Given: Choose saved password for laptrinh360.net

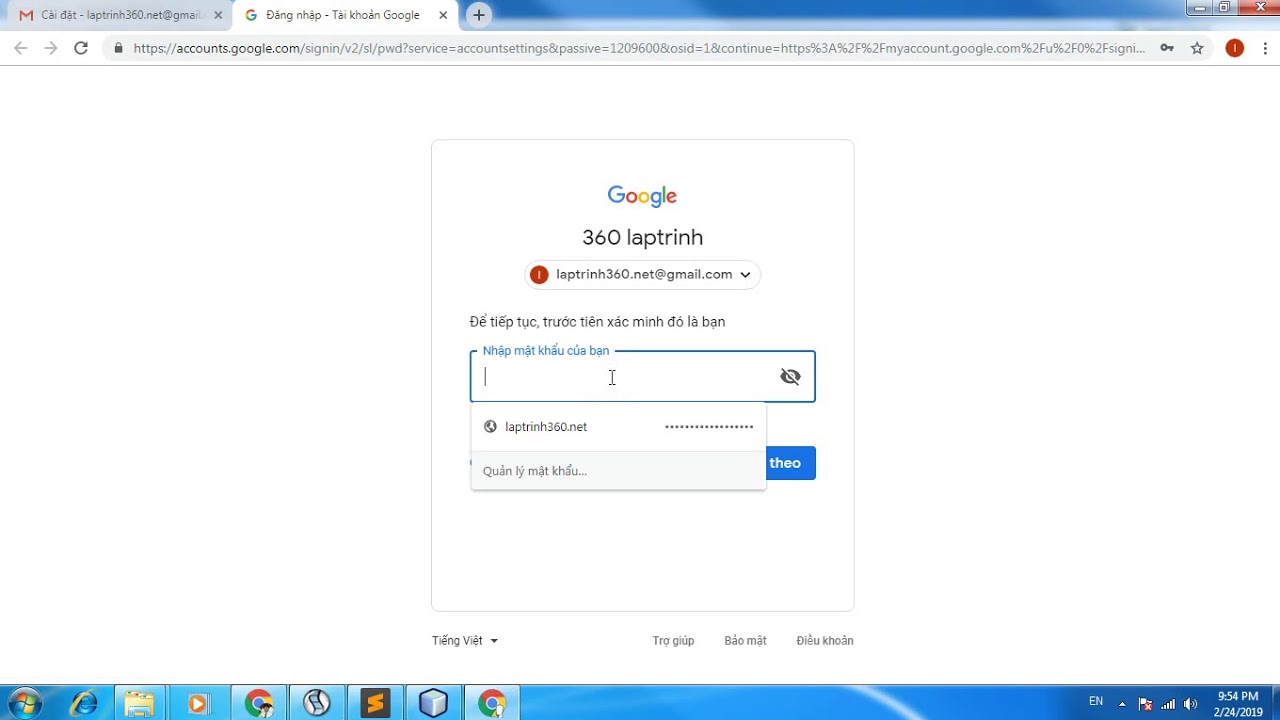Looking at the screenshot, I should pos(618,427).
